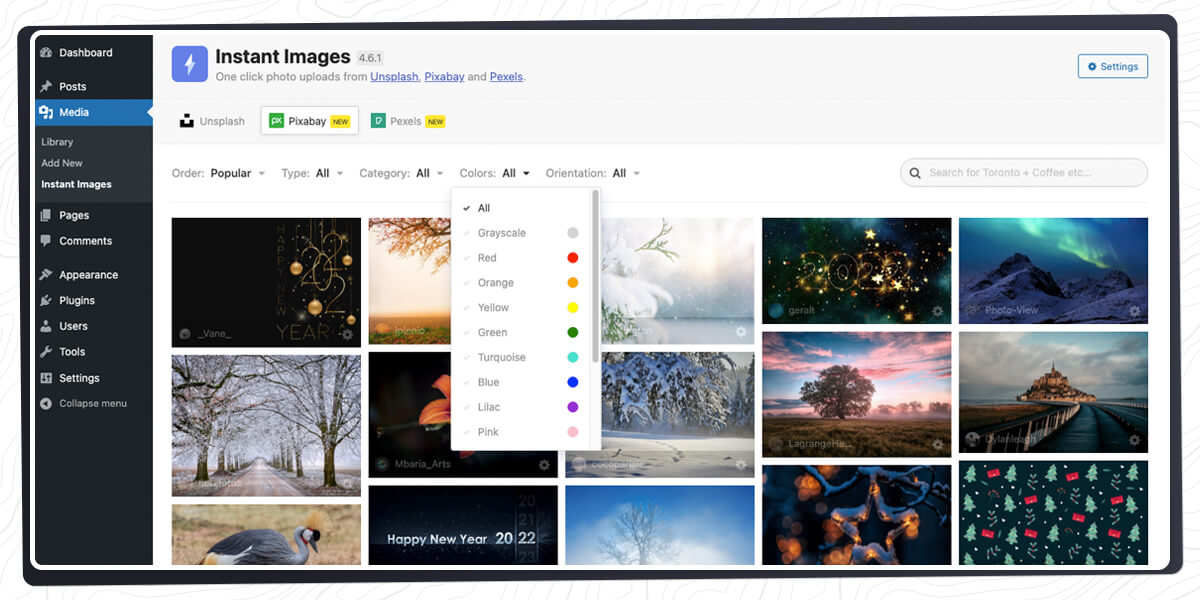Open the glowing star lights thumbnail
Screen dimensions: 1200x600
tap(857, 515)
